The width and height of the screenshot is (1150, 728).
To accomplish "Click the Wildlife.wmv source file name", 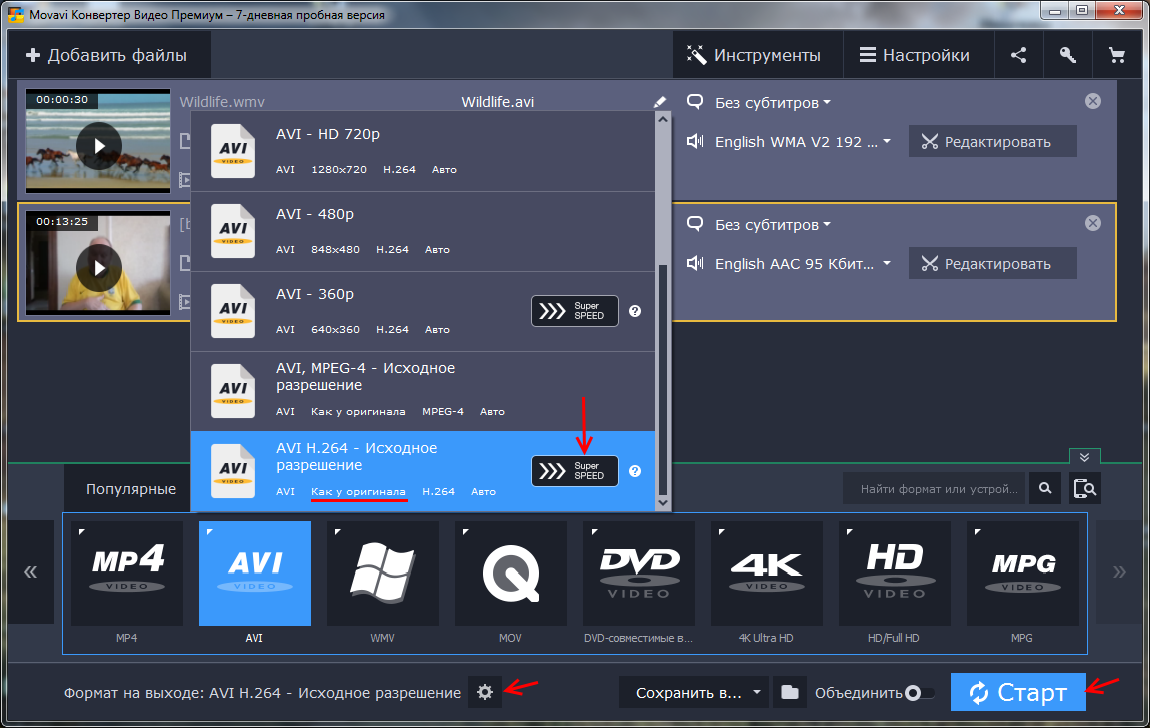I will click(222, 102).
